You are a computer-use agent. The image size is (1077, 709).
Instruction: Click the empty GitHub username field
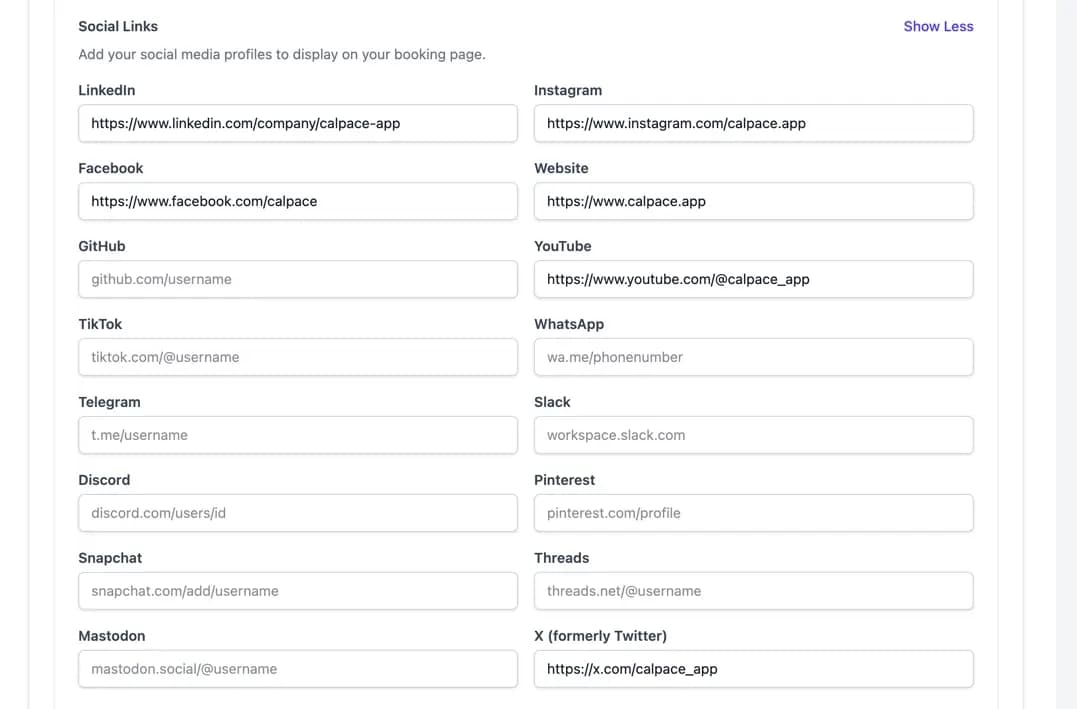pyautogui.click(x=297, y=279)
